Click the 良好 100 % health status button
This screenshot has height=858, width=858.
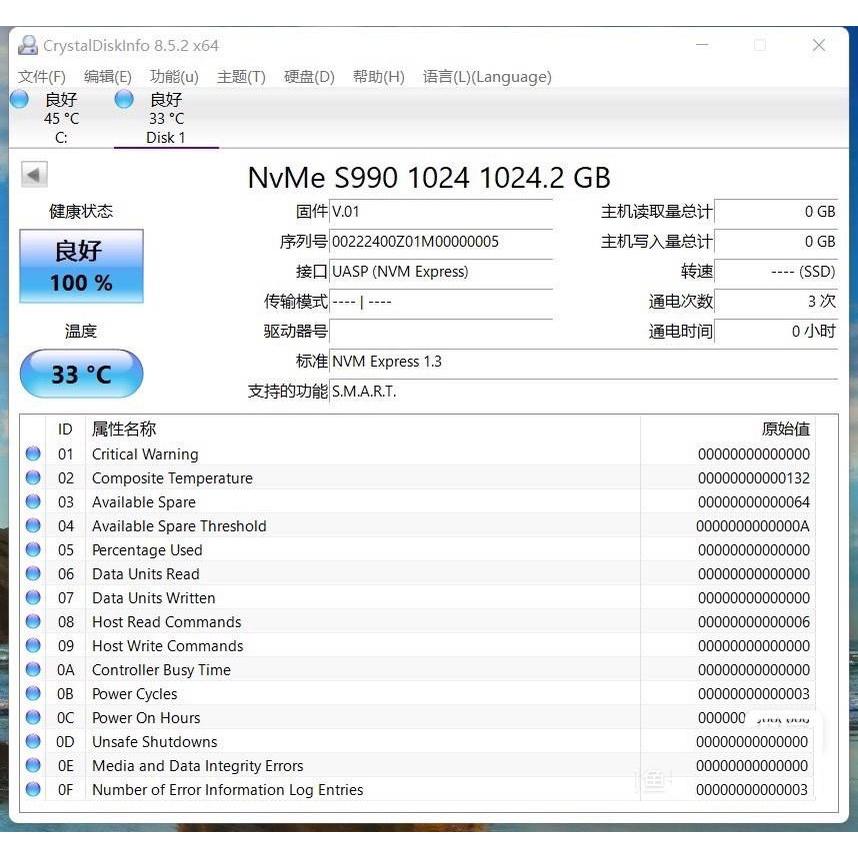(82, 266)
